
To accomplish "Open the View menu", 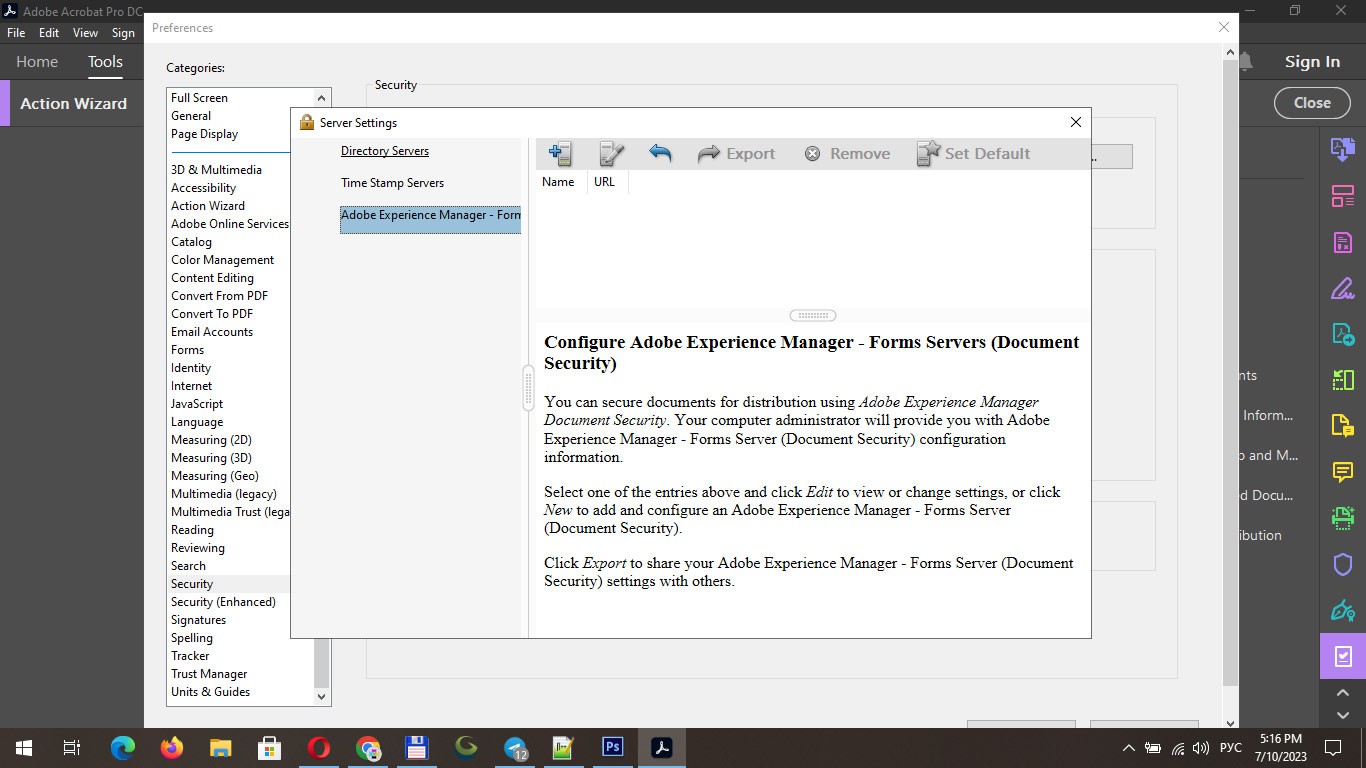I will pos(86,33).
